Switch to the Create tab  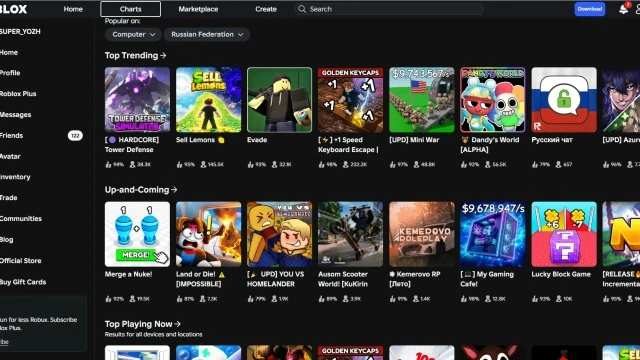coord(266,9)
